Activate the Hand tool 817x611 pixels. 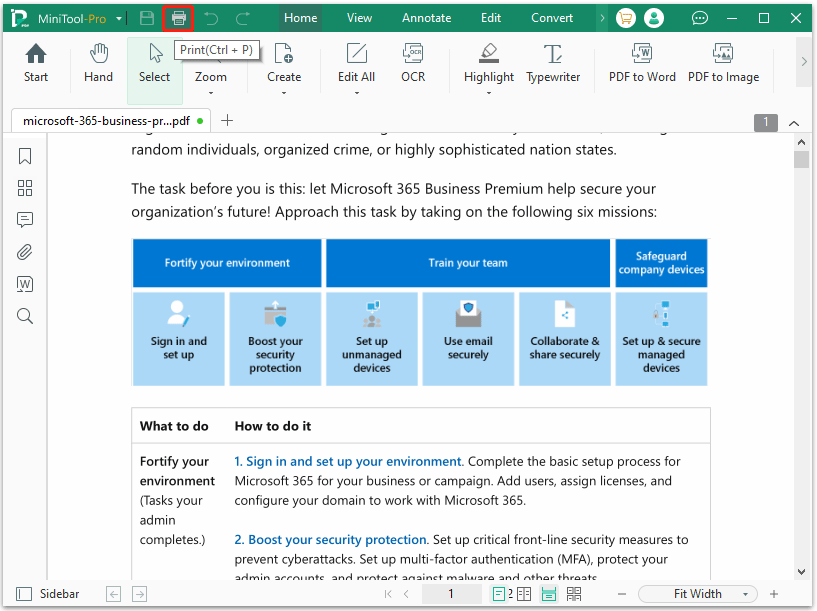tap(98, 64)
